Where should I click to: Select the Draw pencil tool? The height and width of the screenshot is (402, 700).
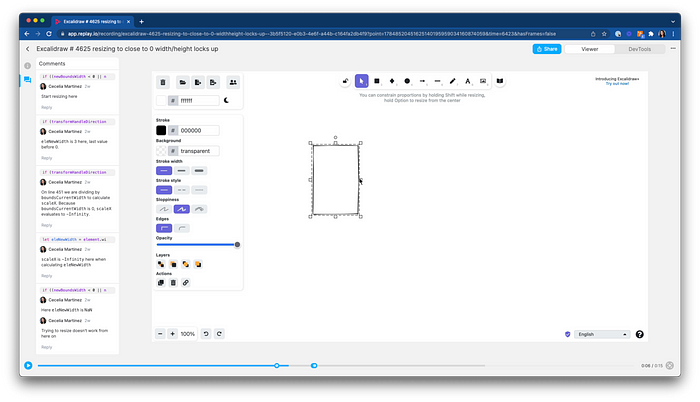[x=453, y=81]
